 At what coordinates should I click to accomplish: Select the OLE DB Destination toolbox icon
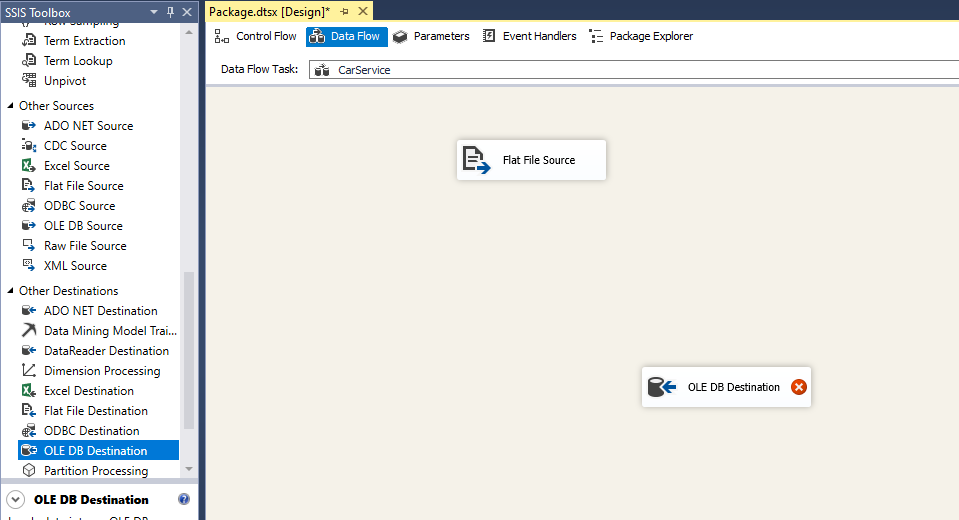[29, 450]
